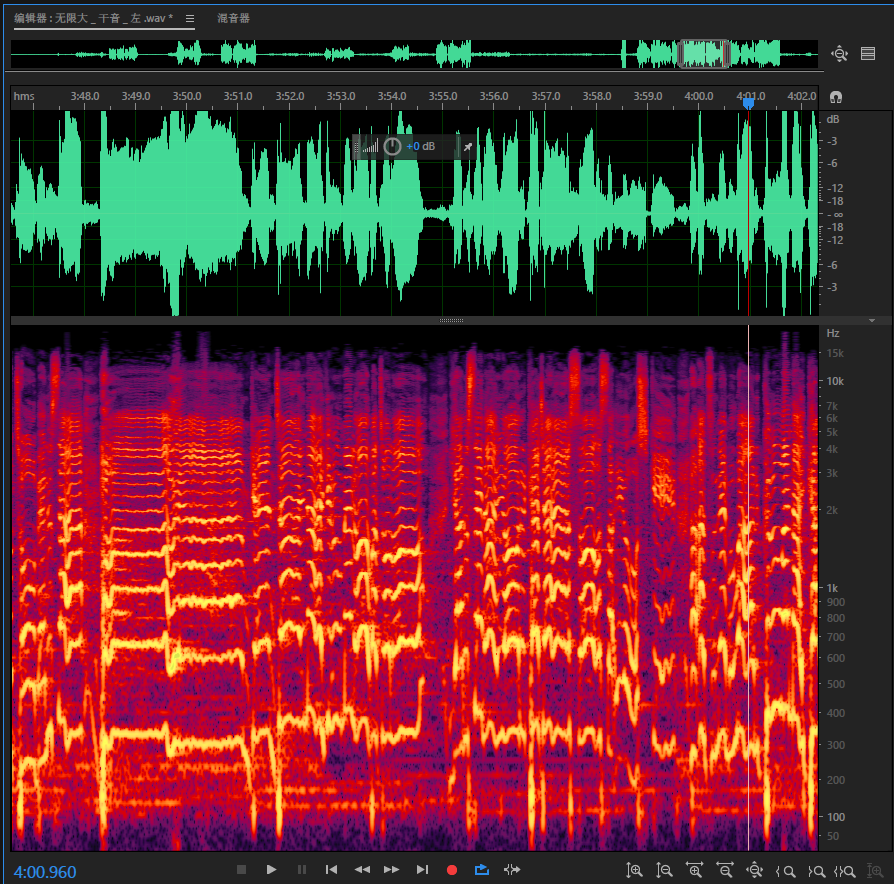Zoom out full in overview navigator

pos(839,54)
